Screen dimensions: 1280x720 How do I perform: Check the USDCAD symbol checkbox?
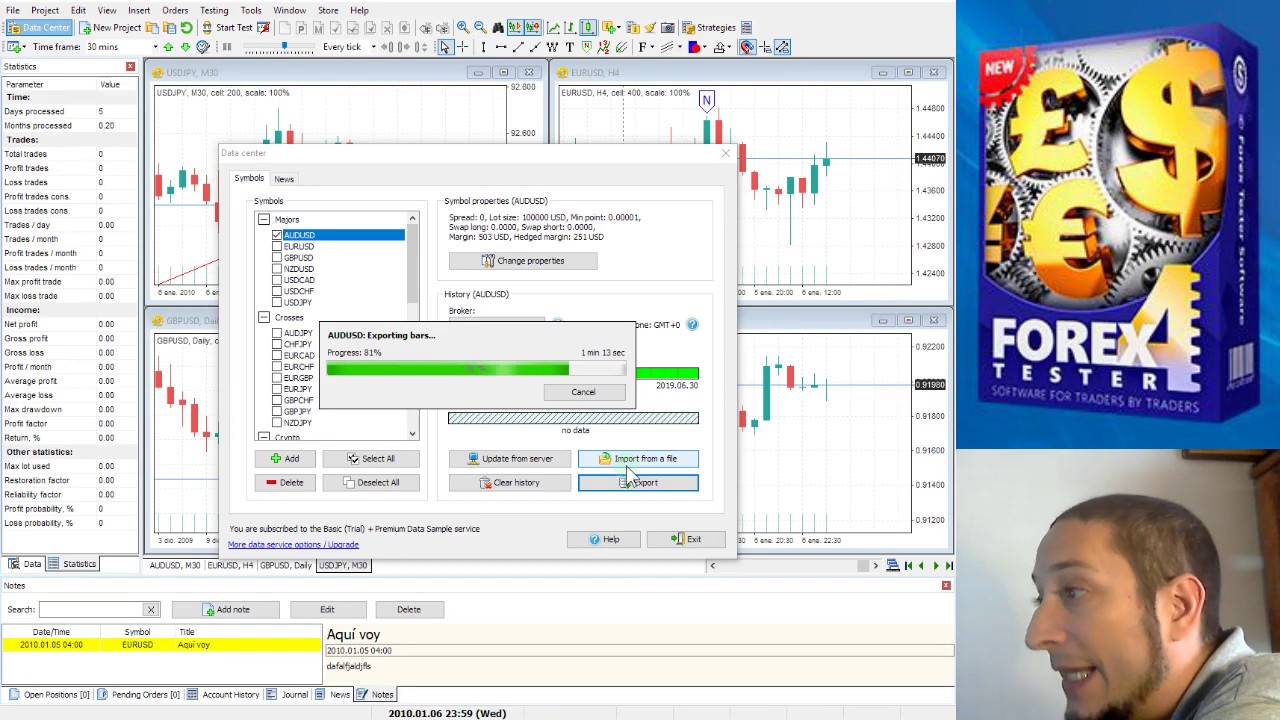click(277, 280)
